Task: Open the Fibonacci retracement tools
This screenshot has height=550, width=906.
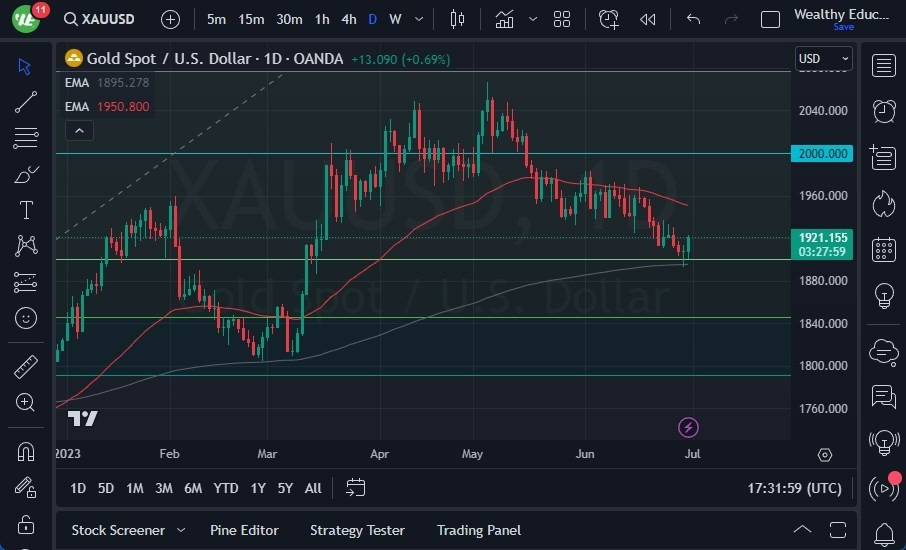Action: pos(26,138)
